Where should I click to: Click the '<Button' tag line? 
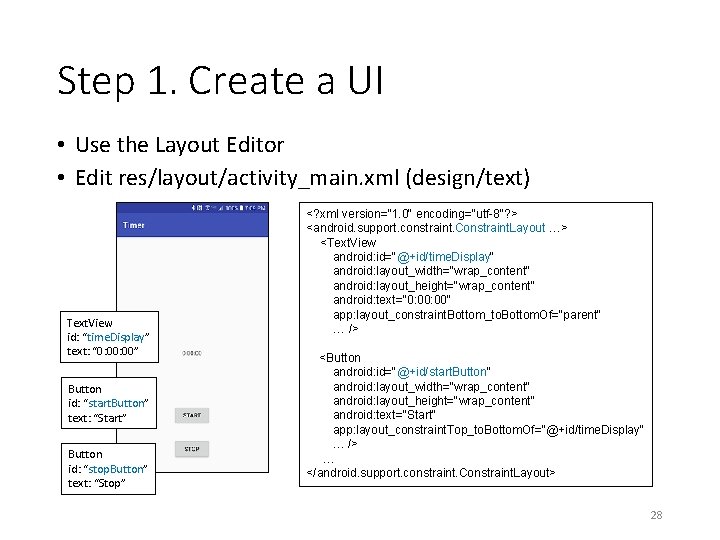coord(340,358)
